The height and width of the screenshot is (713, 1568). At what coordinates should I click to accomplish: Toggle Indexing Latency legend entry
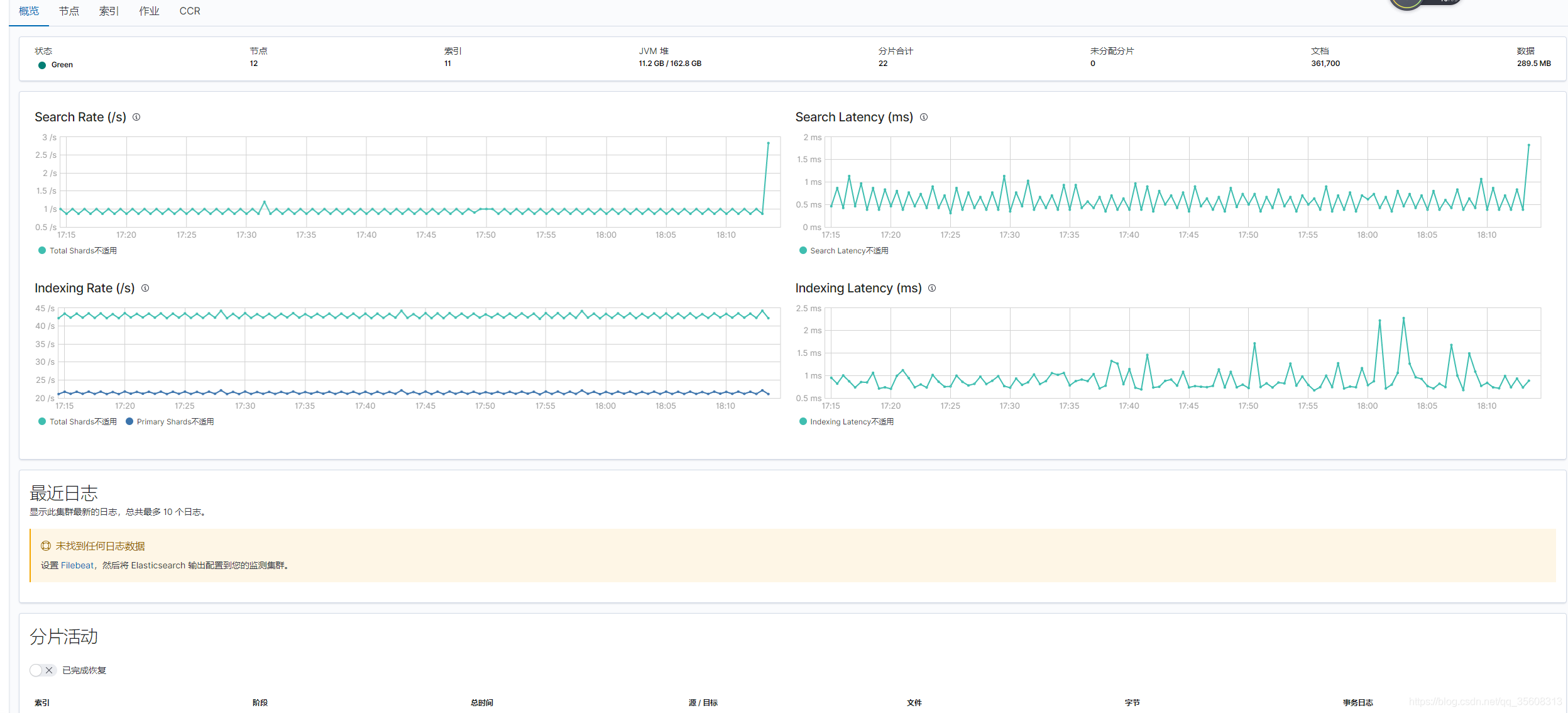[846, 421]
